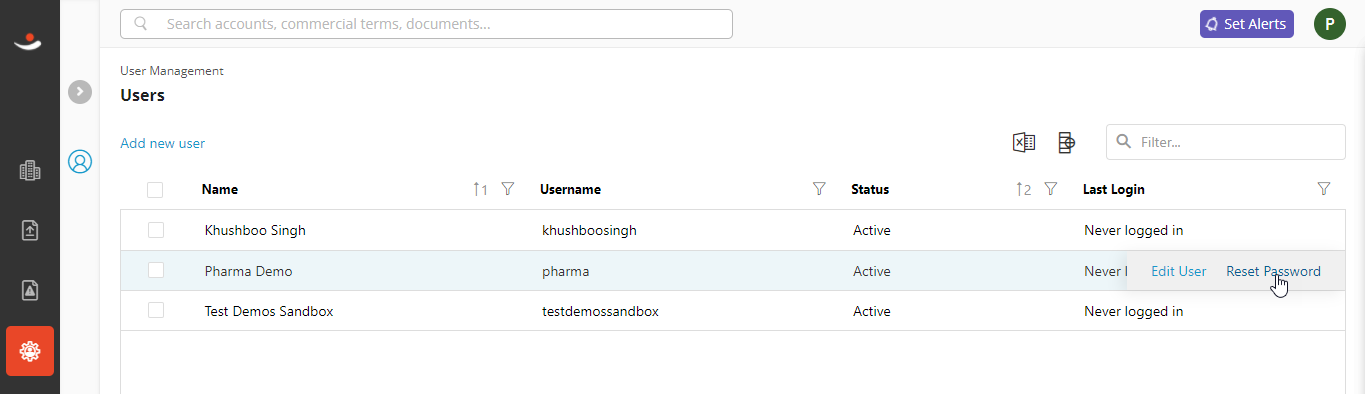Open the document upload sidebar icon
Image resolution: width=1365 pixels, height=394 pixels.
coord(30,230)
